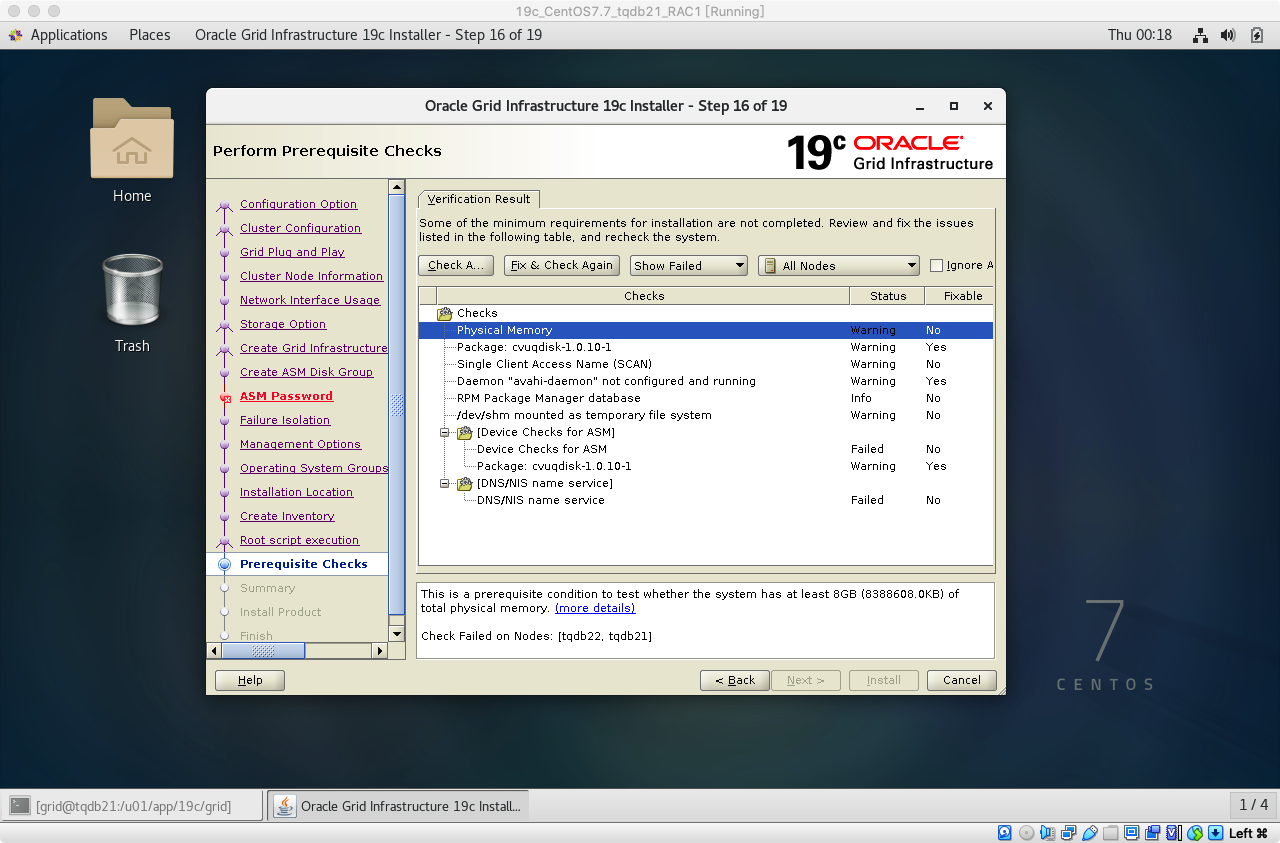Viewport: 1280px width, 843px height.
Task: Click the Applications menu foot icon
Action: pos(15,35)
